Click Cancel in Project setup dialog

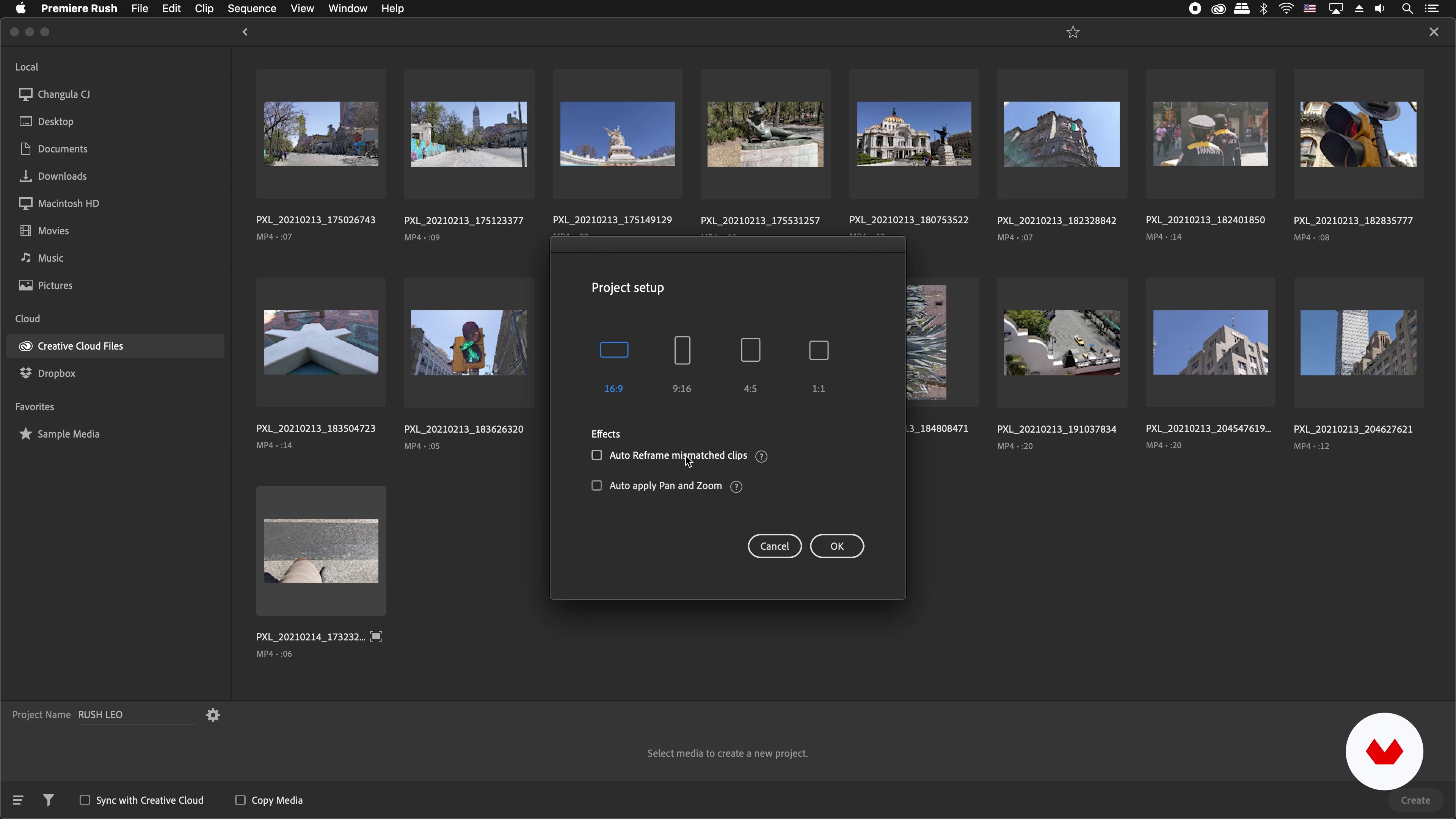(x=774, y=546)
